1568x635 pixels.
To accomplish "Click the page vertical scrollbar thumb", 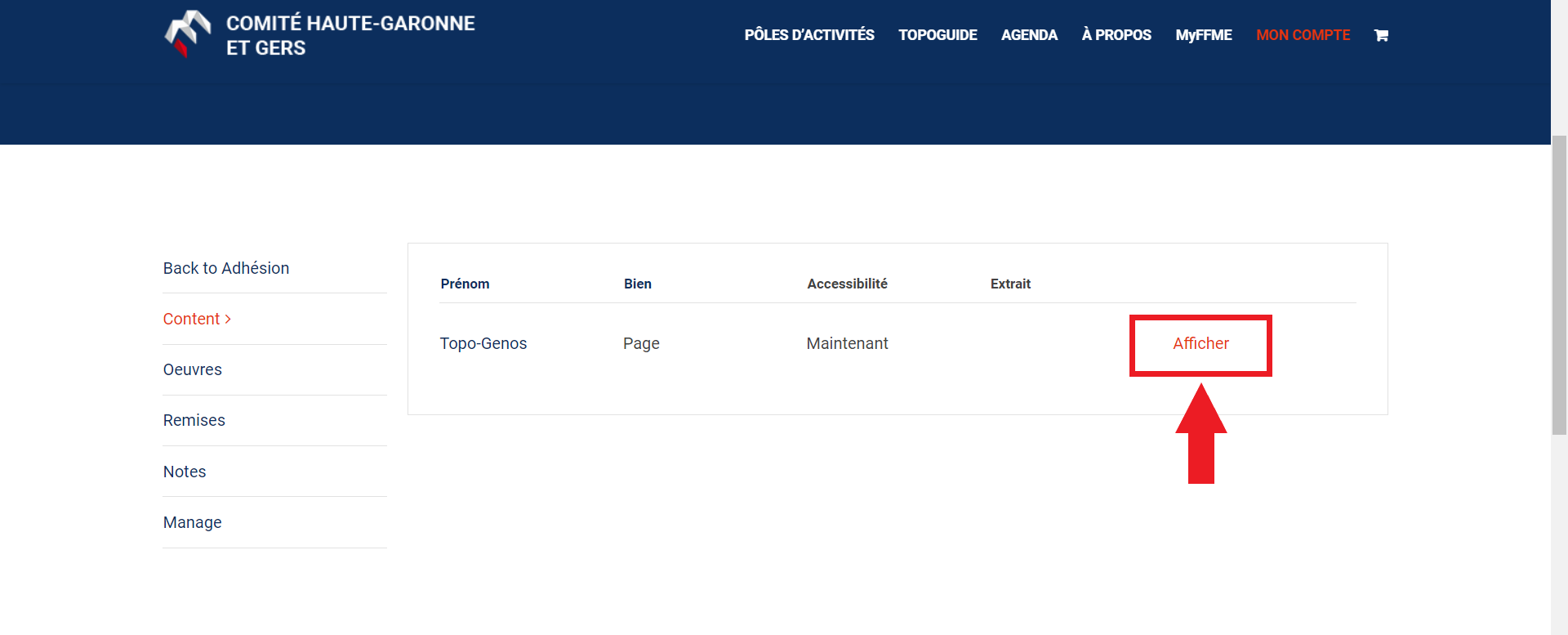I will [x=1559, y=286].
